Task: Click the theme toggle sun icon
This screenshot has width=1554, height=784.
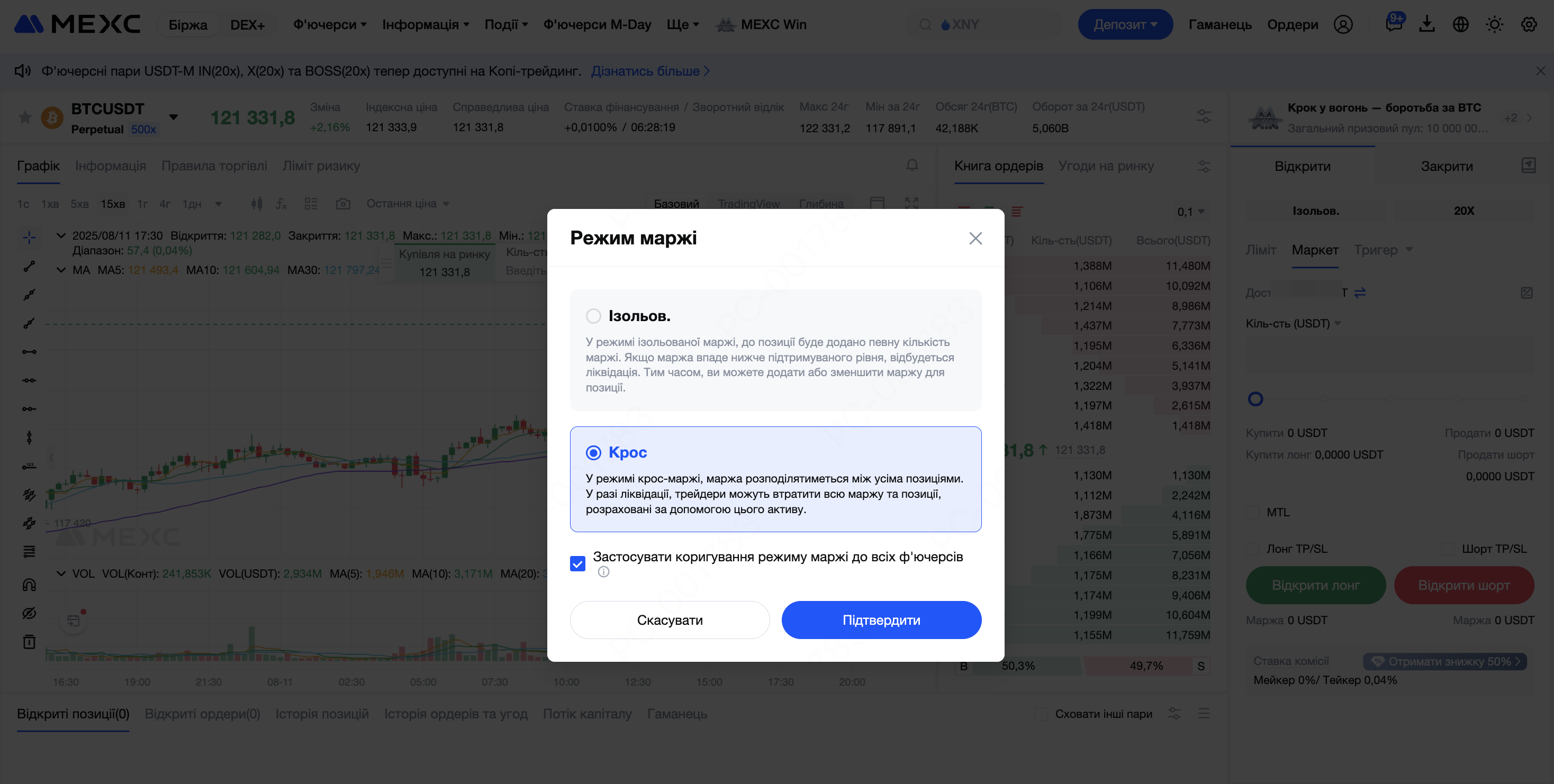Action: [1494, 25]
